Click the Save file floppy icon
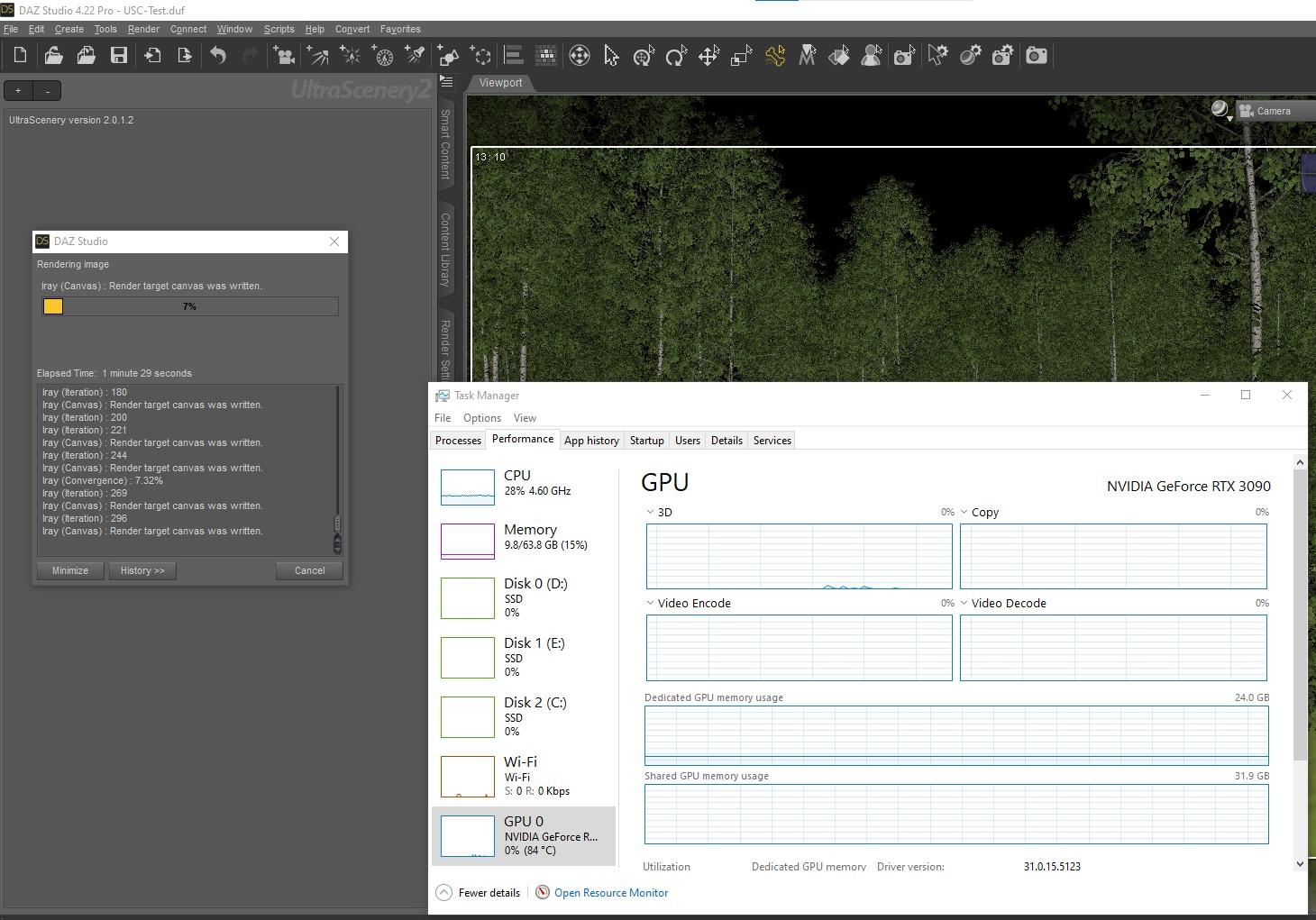Viewport: 1316px width, 920px height. coord(118,56)
